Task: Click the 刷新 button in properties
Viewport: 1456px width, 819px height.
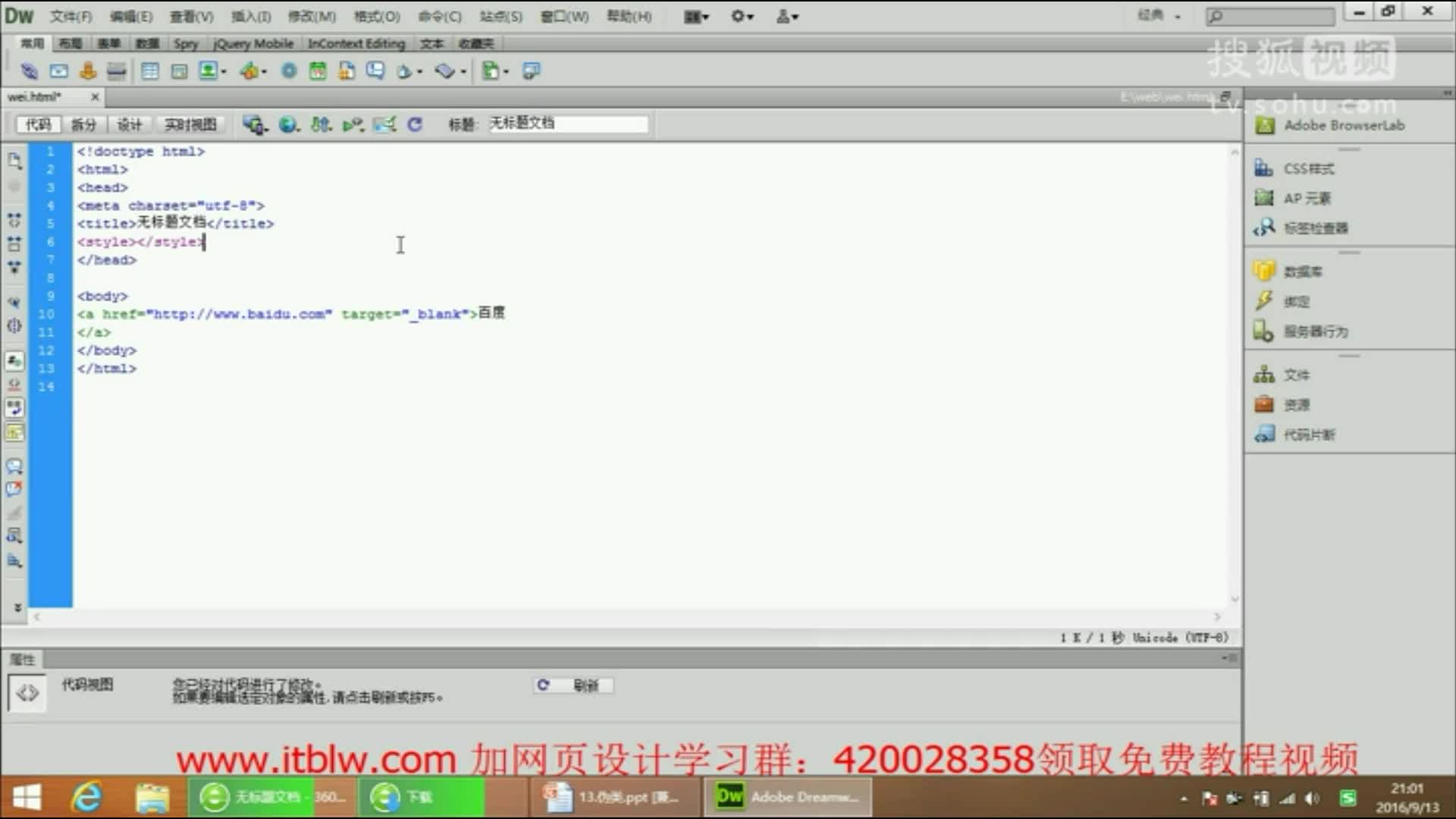Action: (x=573, y=686)
